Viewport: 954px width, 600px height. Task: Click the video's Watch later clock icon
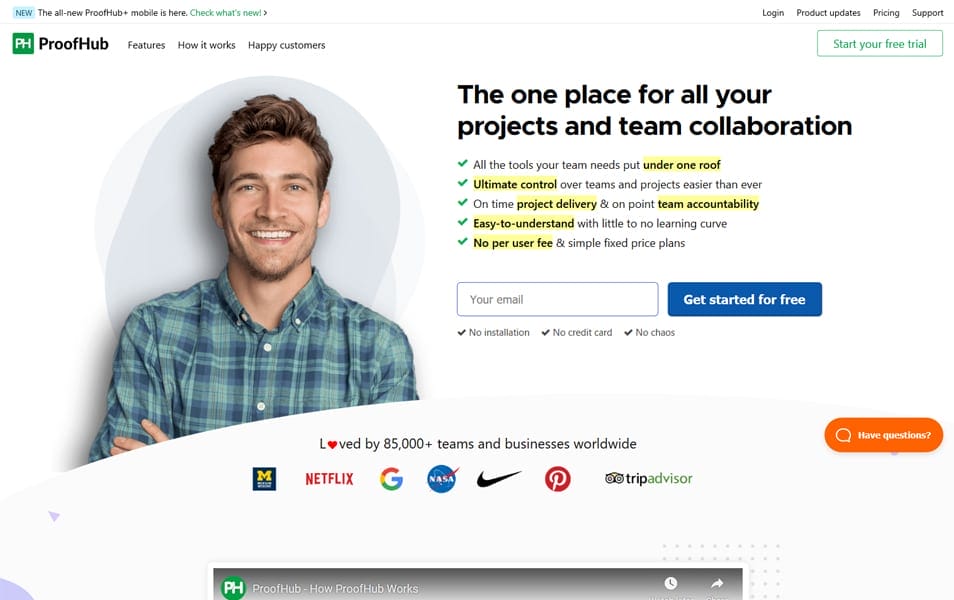coord(670,583)
